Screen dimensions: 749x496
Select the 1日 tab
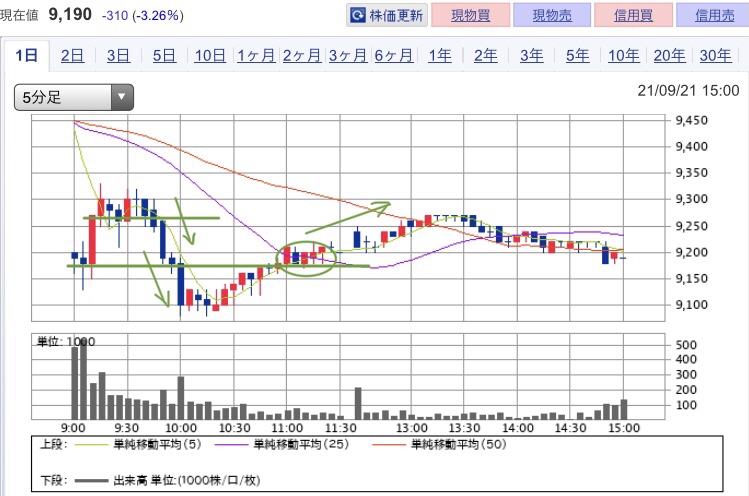[x=26, y=55]
